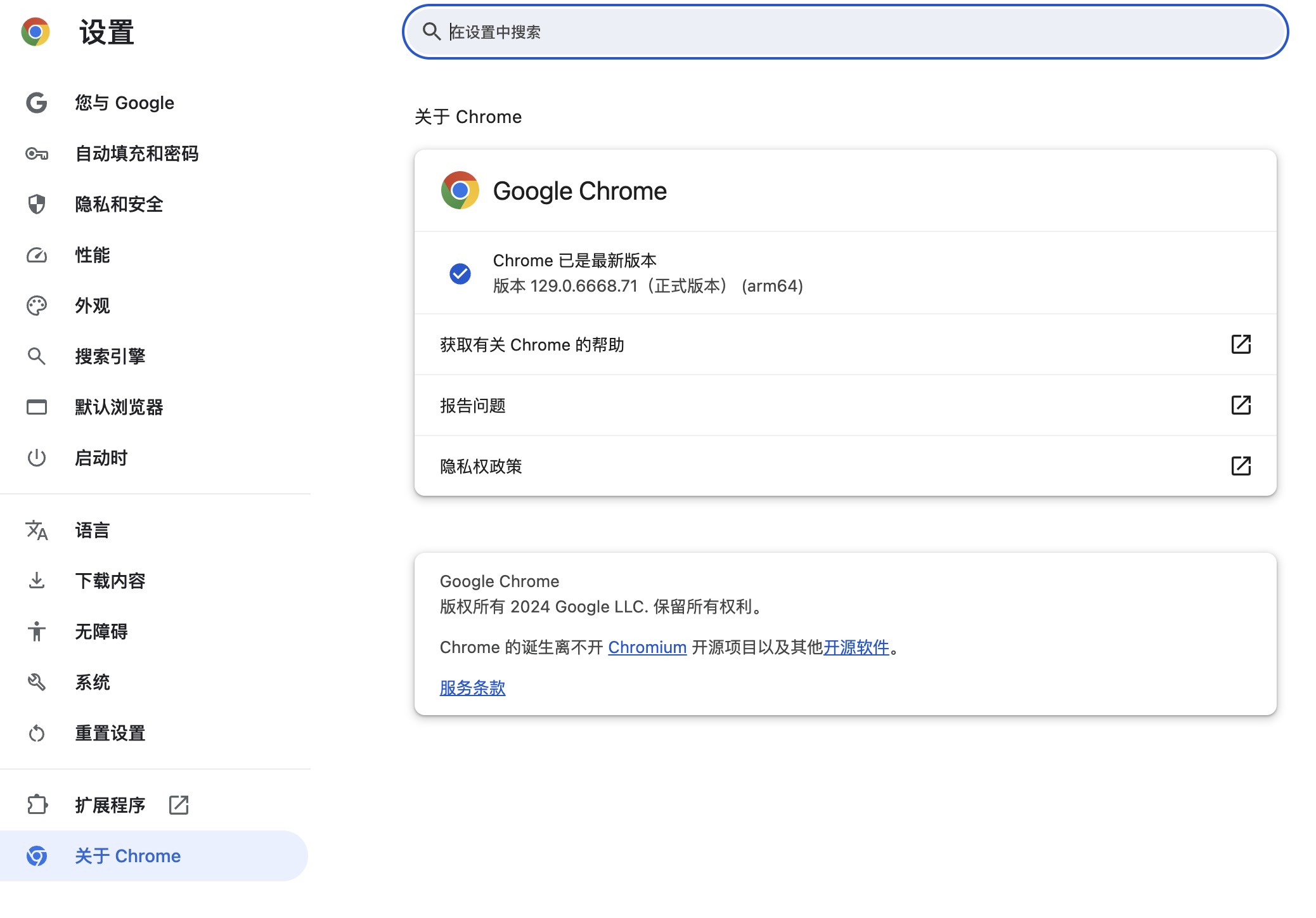Open the 服务条款 link
The height and width of the screenshot is (918, 1316).
[472, 688]
